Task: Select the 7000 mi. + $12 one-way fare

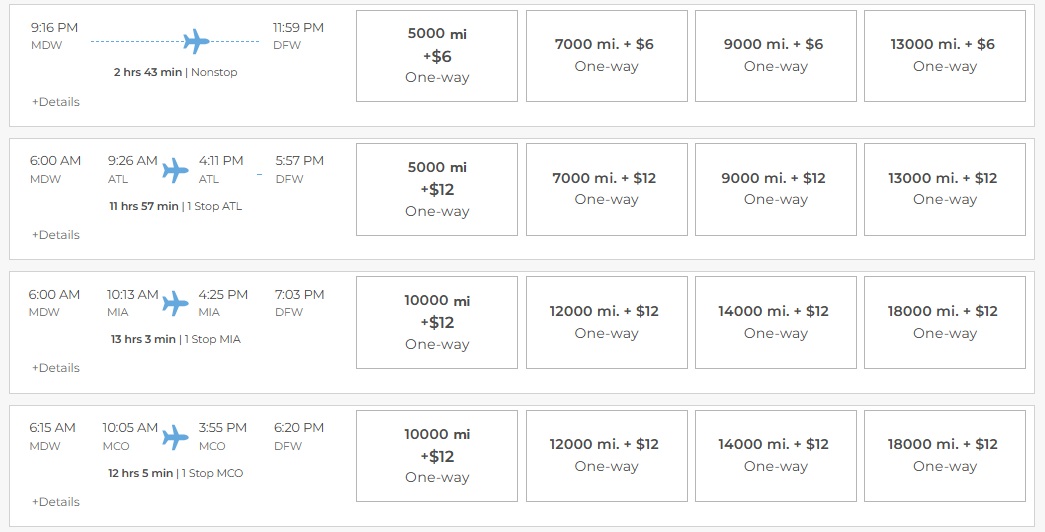Action: click(x=606, y=189)
